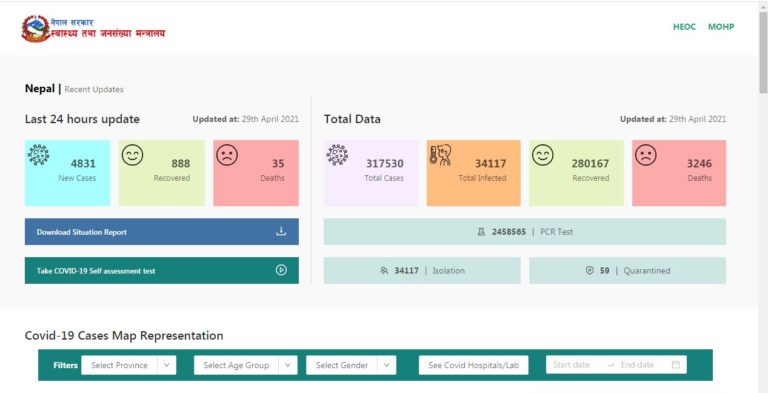Image resolution: width=768 pixels, height=393 pixels.
Task: Select the 317530 Total Cases card
Action: click(x=371, y=173)
